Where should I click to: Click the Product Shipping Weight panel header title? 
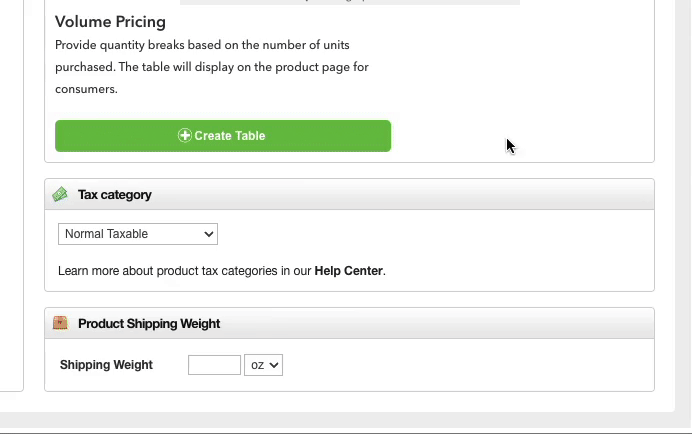(149, 324)
